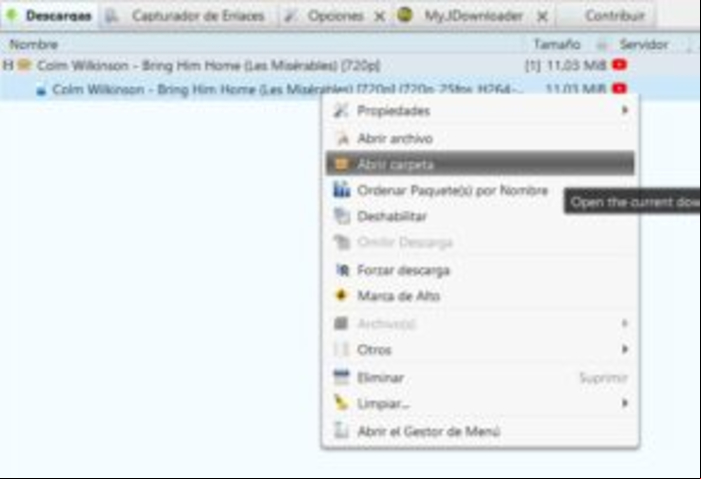
Task: Click the Abrir carpeta folder icon
Action: coord(342,164)
